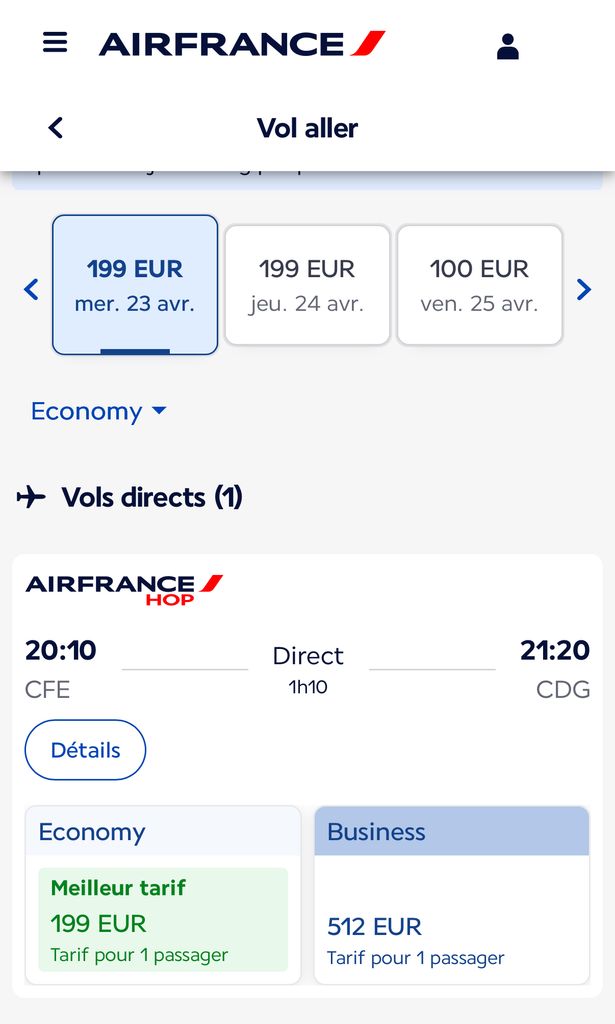This screenshot has width=615, height=1024.
Task: Show later dates with the right arrow
Action: (x=584, y=290)
